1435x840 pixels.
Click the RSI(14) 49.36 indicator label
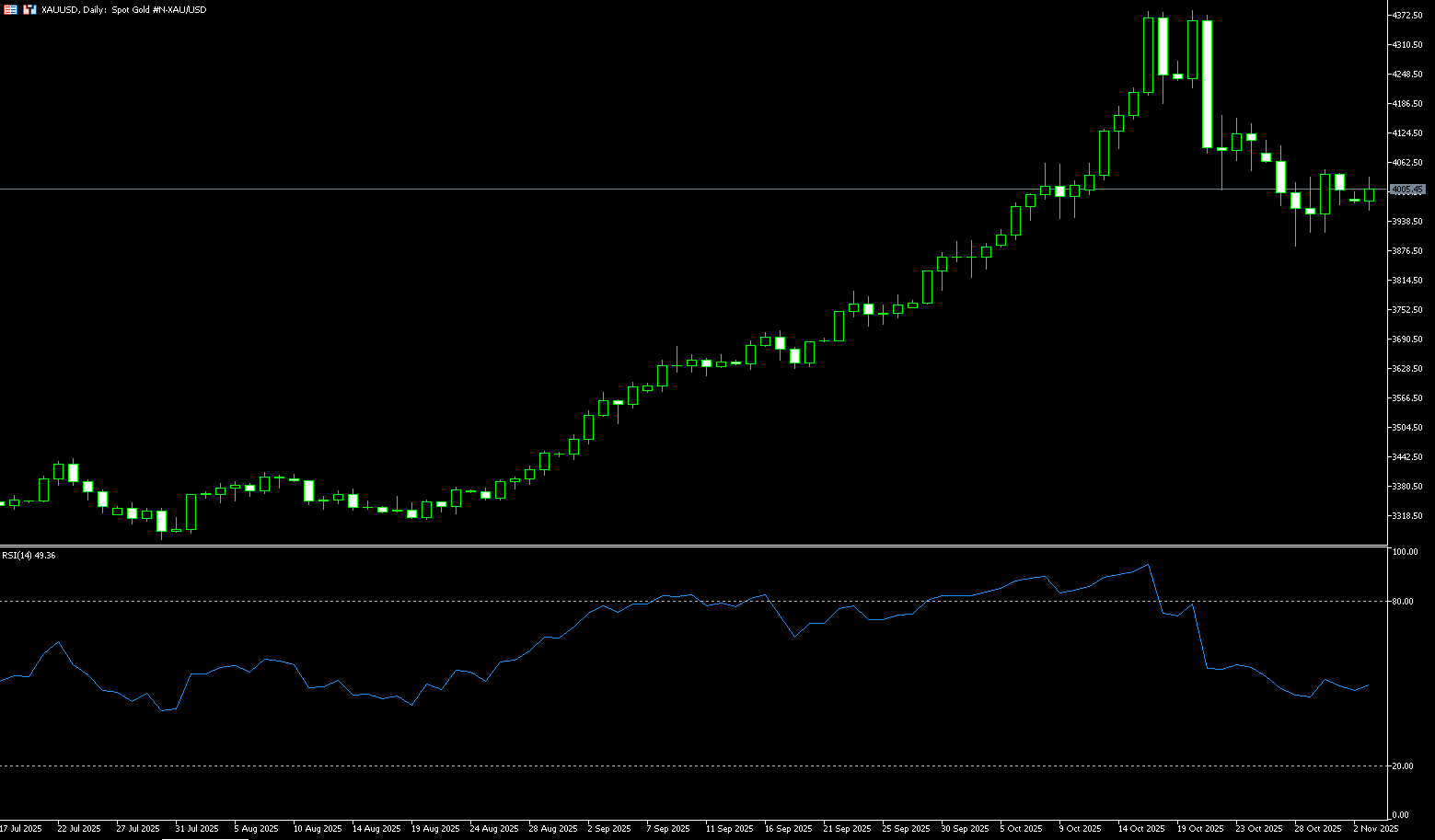tap(29, 556)
